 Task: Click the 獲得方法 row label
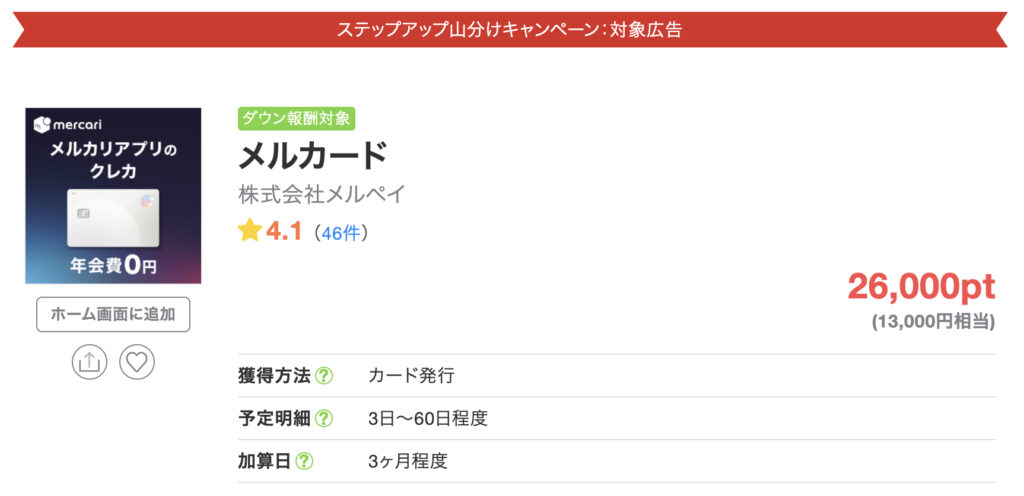click(274, 376)
